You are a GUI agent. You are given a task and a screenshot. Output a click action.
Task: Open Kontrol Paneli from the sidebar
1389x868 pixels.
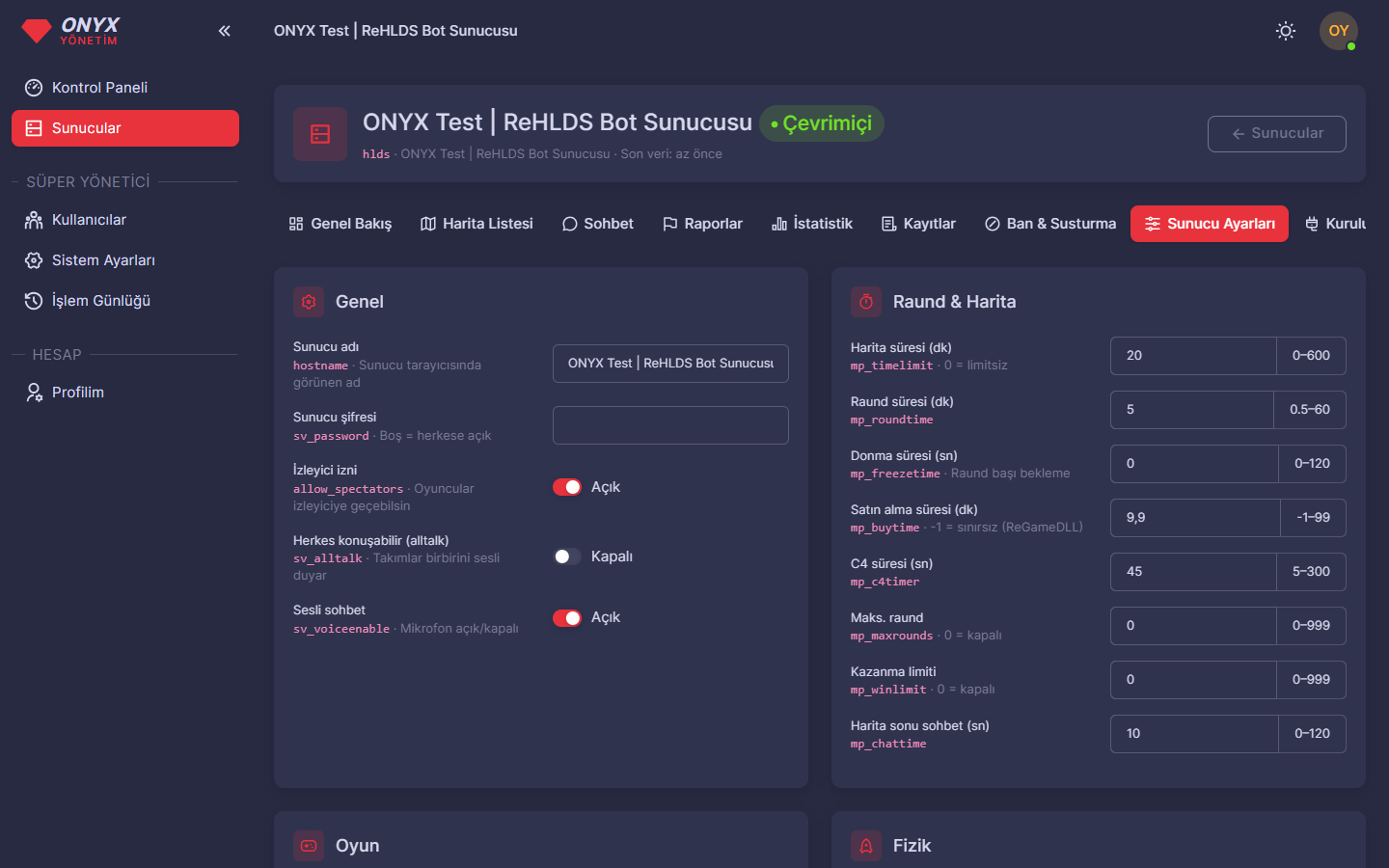[x=125, y=88]
